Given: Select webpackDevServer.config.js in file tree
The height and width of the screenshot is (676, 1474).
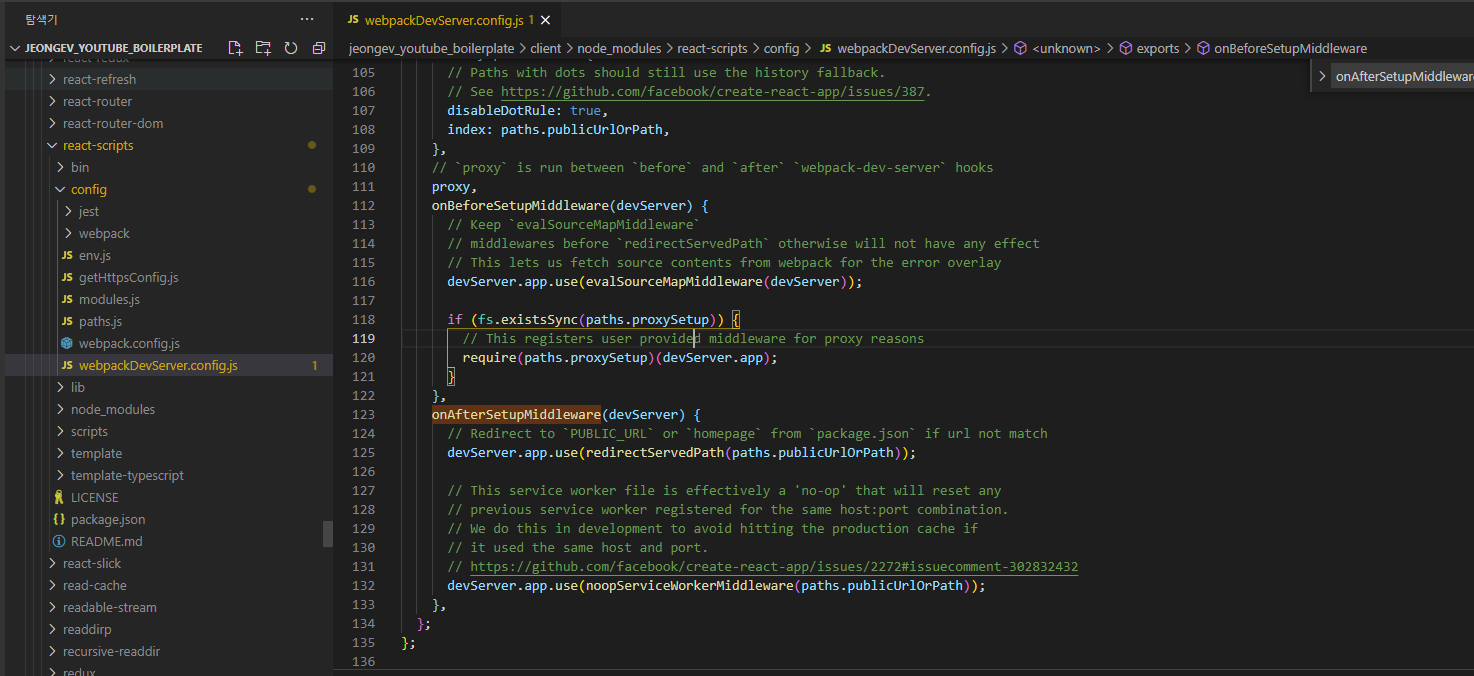Looking at the screenshot, I should coord(168,365).
